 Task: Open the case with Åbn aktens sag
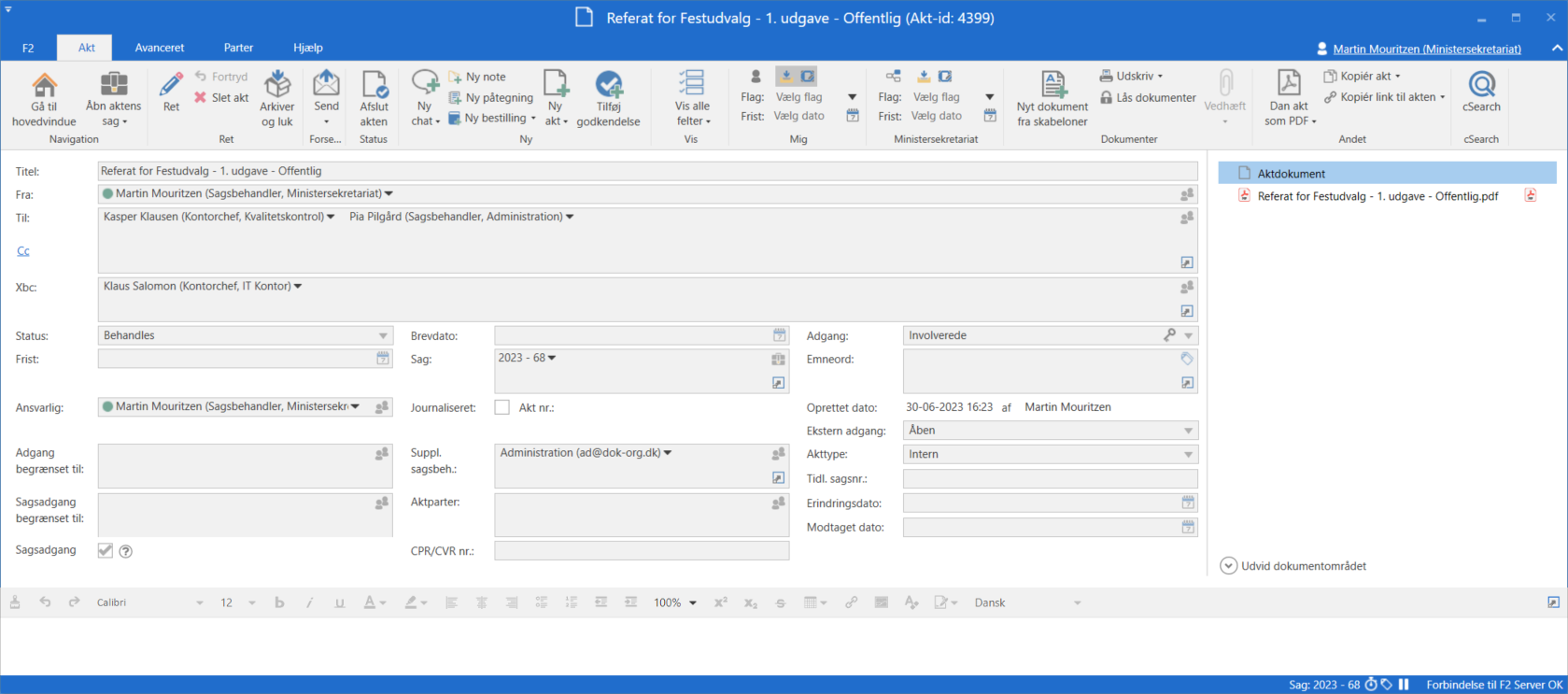tap(113, 99)
